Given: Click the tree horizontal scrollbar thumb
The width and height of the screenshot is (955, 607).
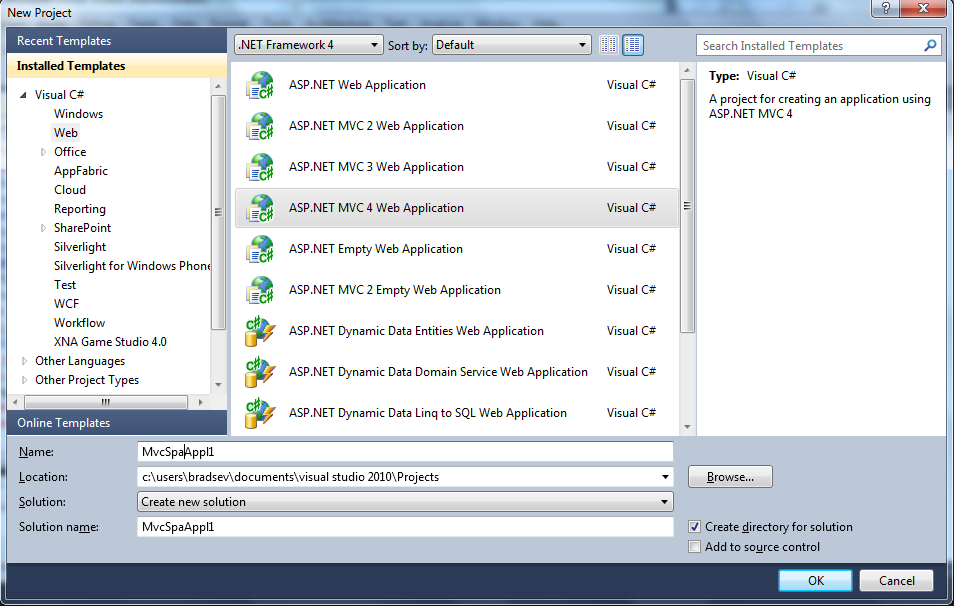Looking at the screenshot, I should click(x=106, y=402).
